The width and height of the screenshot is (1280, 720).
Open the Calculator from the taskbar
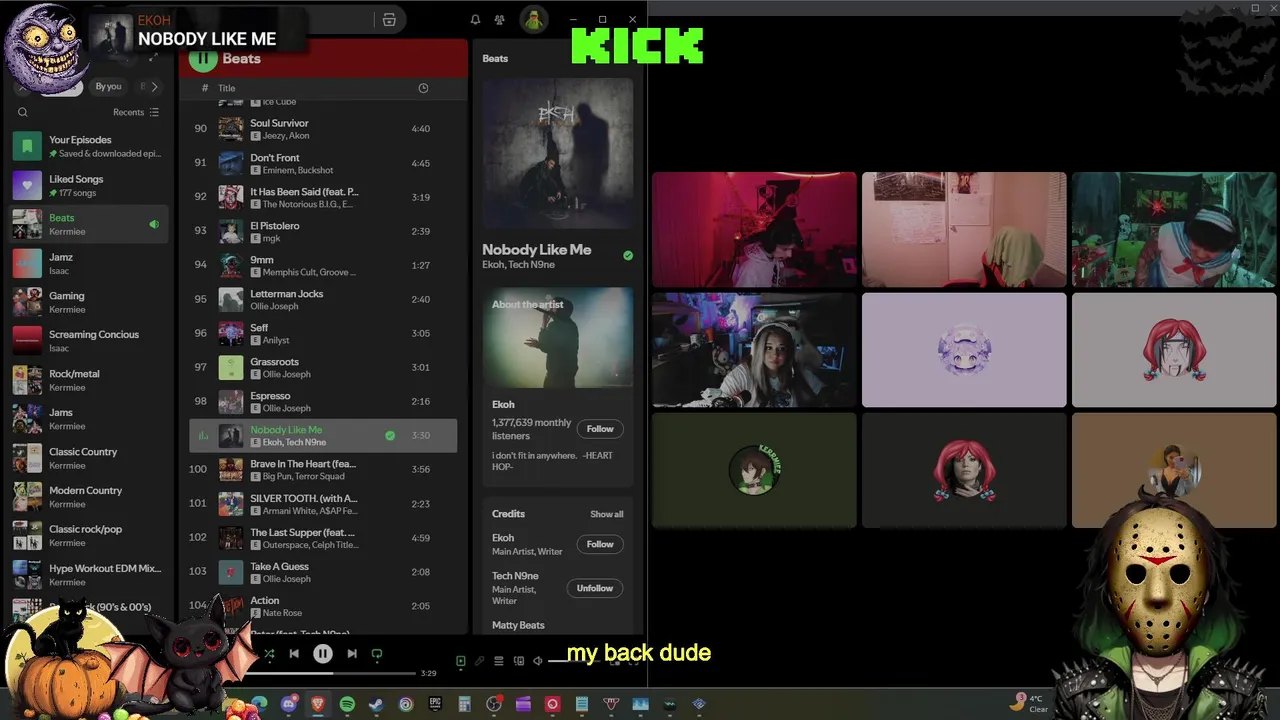(x=465, y=704)
